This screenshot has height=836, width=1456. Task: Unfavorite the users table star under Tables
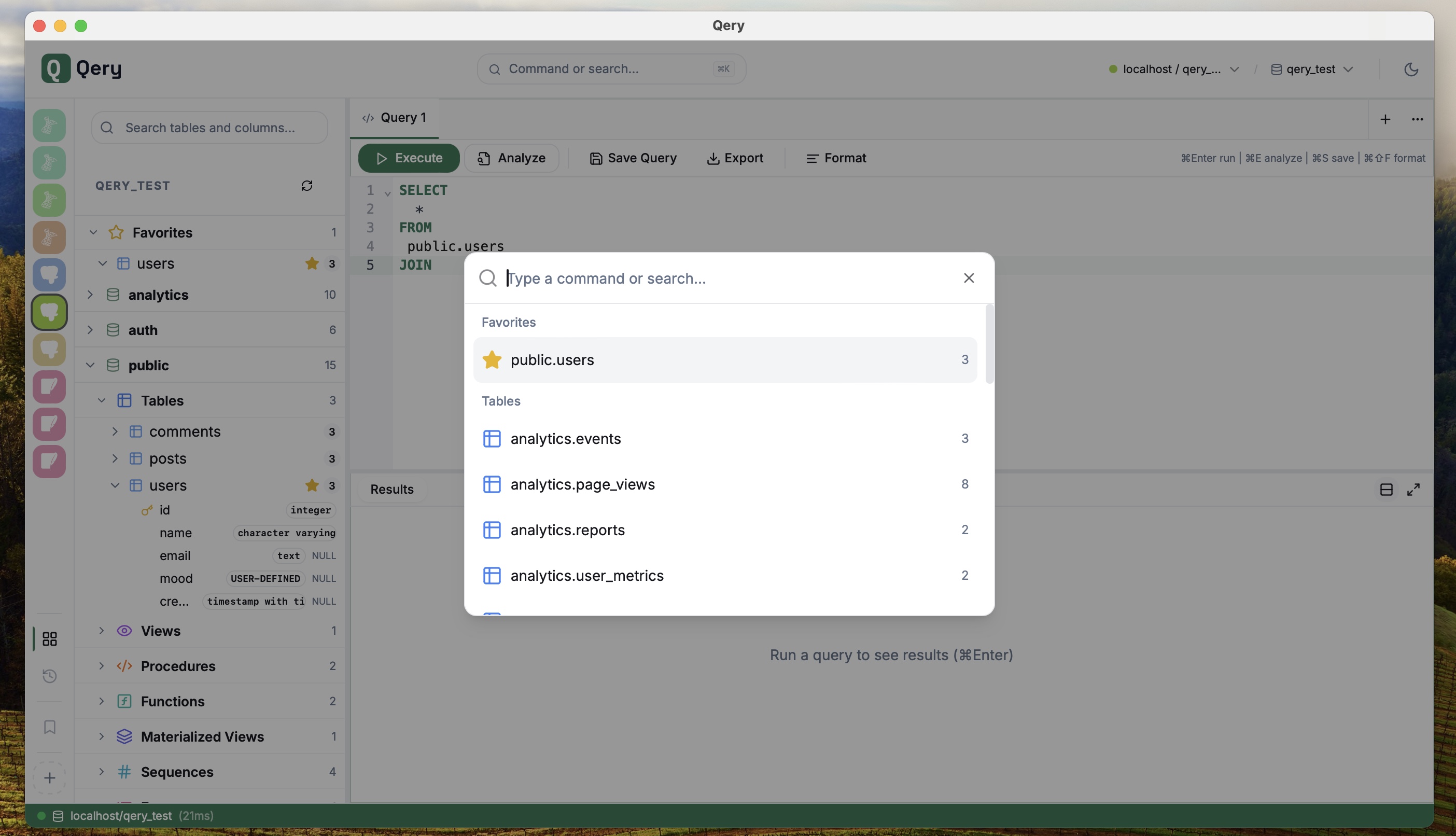pyautogui.click(x=312, y=485)
